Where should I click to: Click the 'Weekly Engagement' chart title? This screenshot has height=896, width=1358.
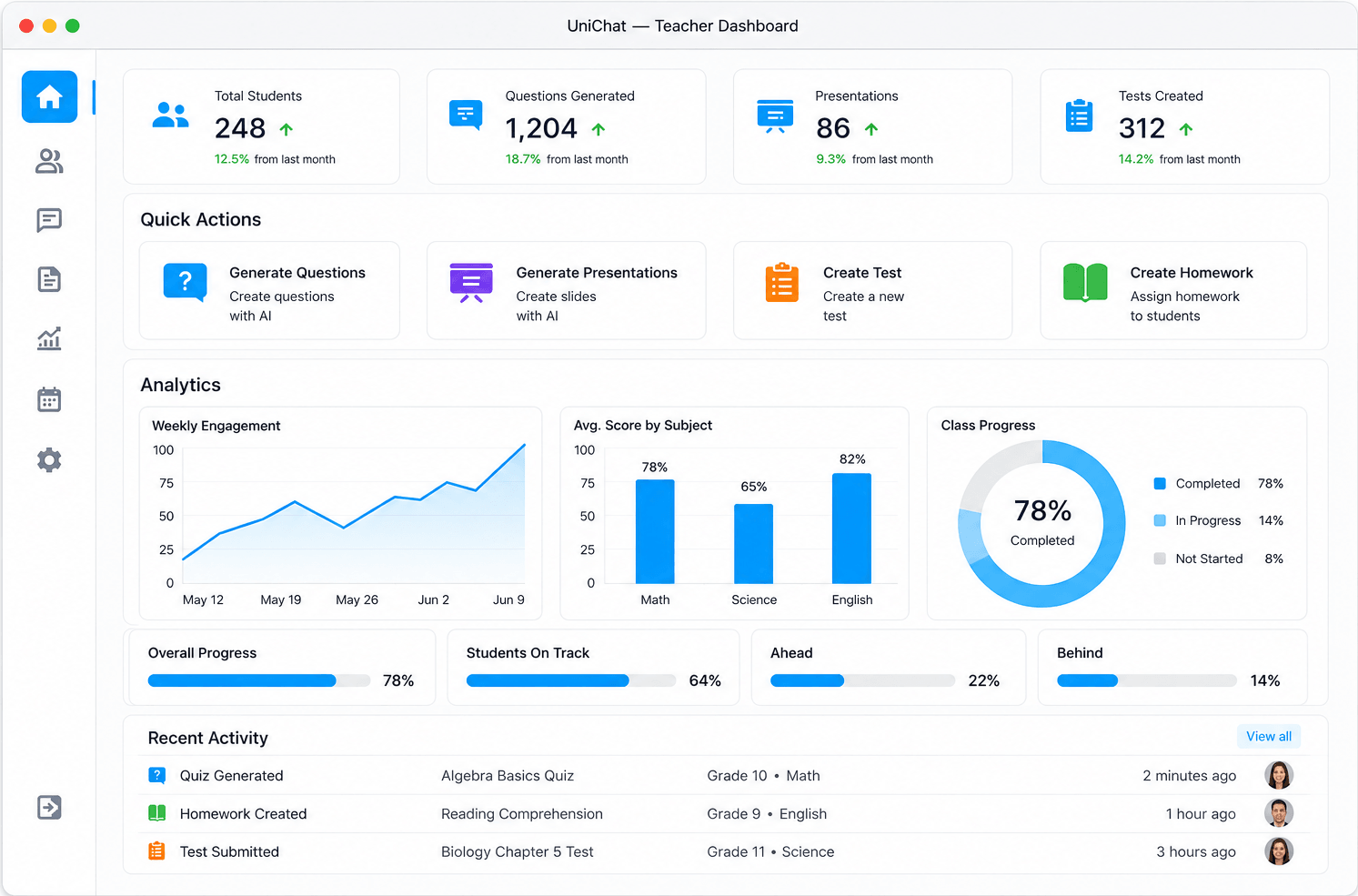pos(216,426)
